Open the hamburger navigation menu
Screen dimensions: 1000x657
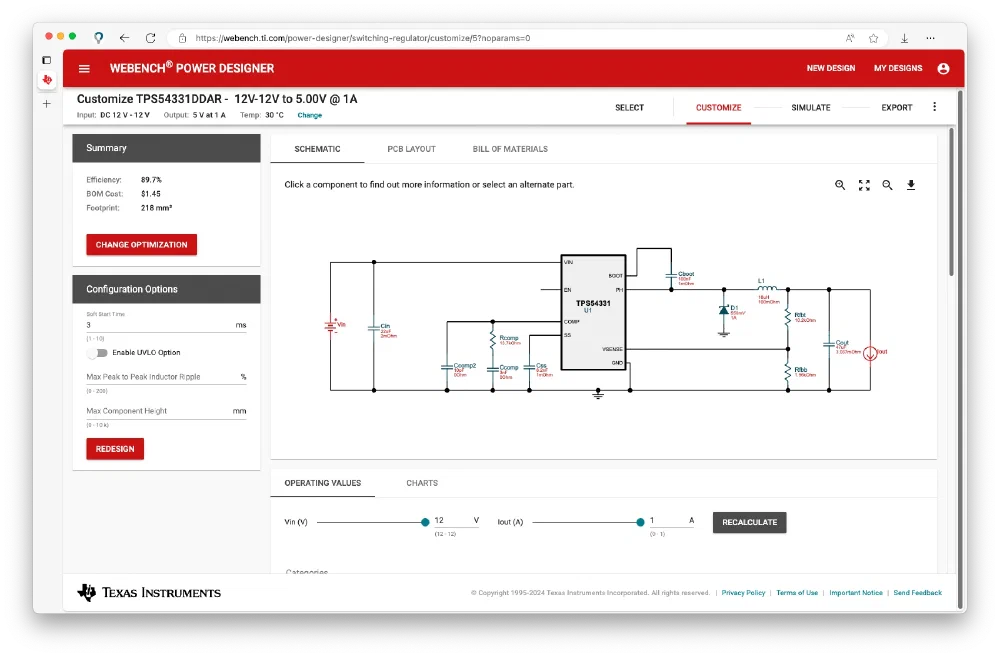[x=84, y=68]
